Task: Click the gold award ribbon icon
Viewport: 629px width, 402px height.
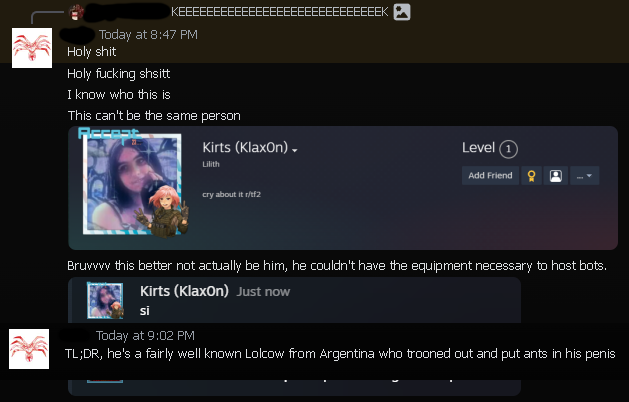Action: [531, 176]
